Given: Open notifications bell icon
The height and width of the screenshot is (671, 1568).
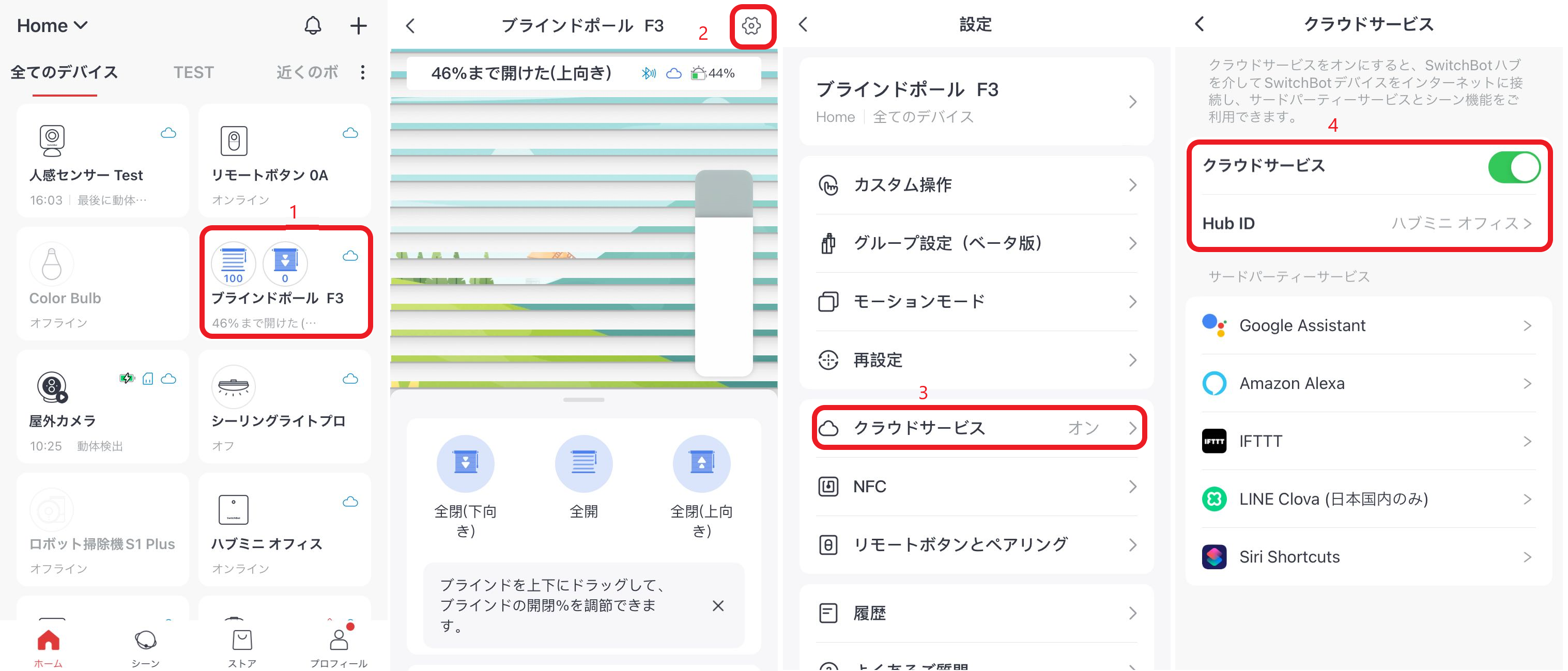Looking at the screenshot, I should tap(312, 25).
